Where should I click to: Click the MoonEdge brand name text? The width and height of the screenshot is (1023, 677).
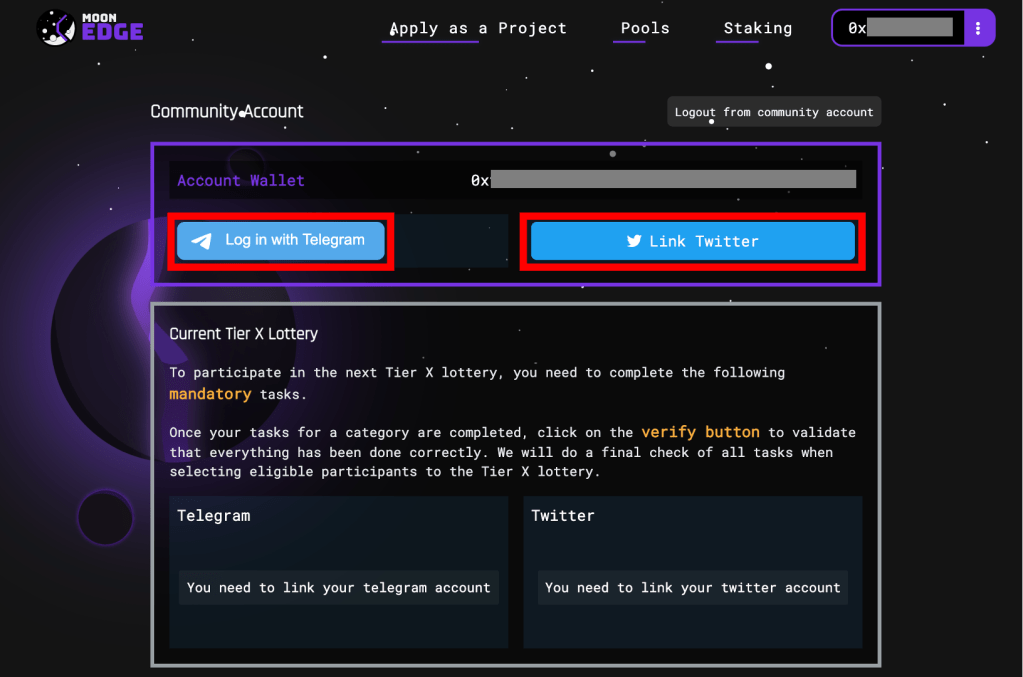[x=113, y=28]
